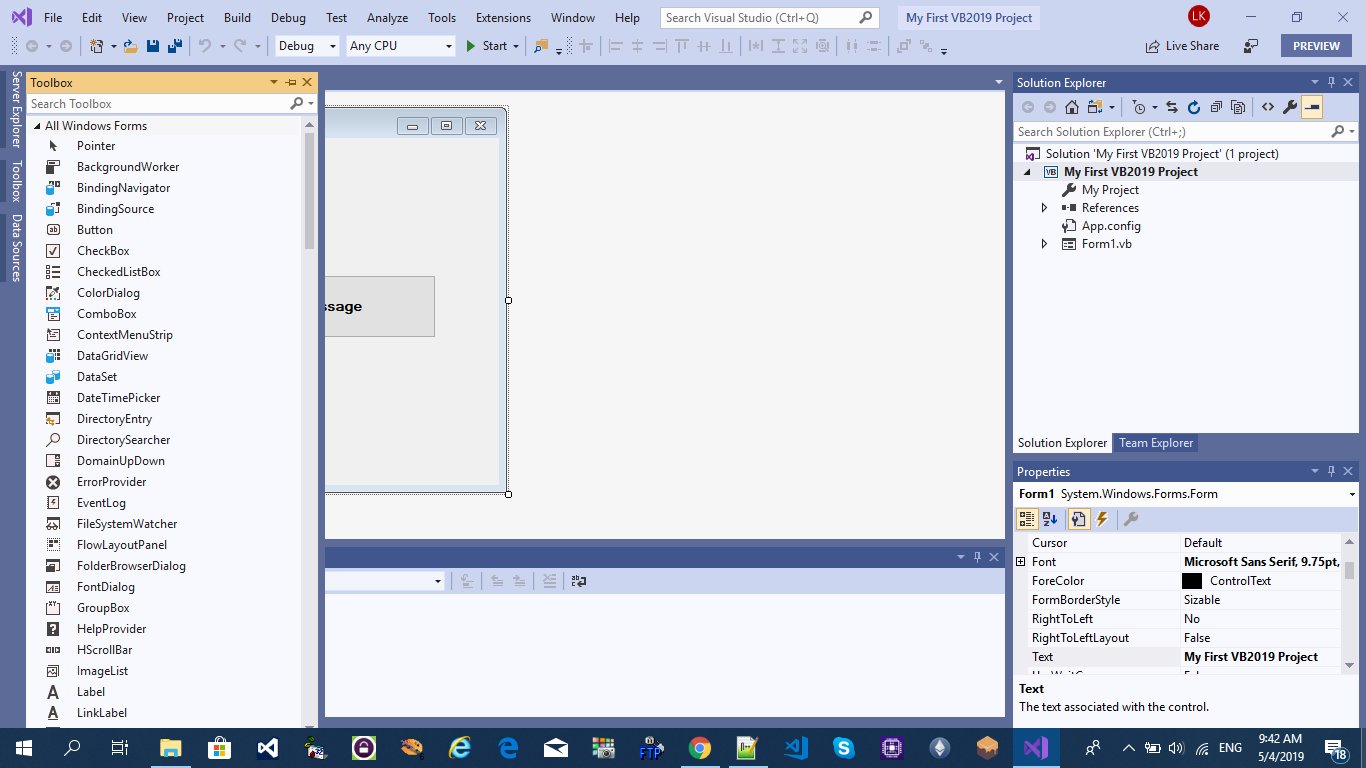Click Solution Explorer Home icon
Image resolution: width=1366 pixels, height=768 pixels.
coord(1071,107)
